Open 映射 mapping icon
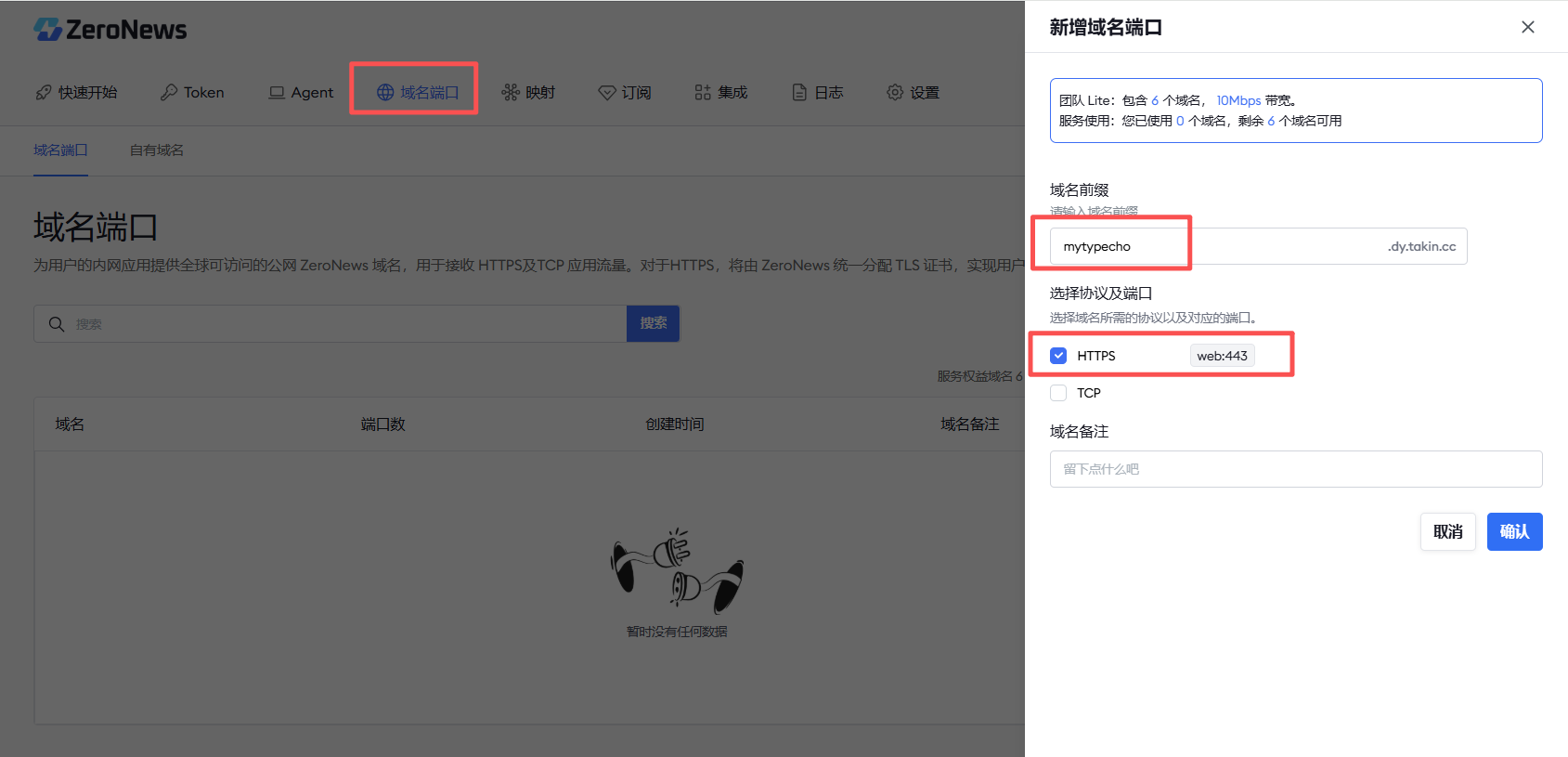Viewport: 1568px width, 757px height. pyautogui.click(x=511, y=93)
